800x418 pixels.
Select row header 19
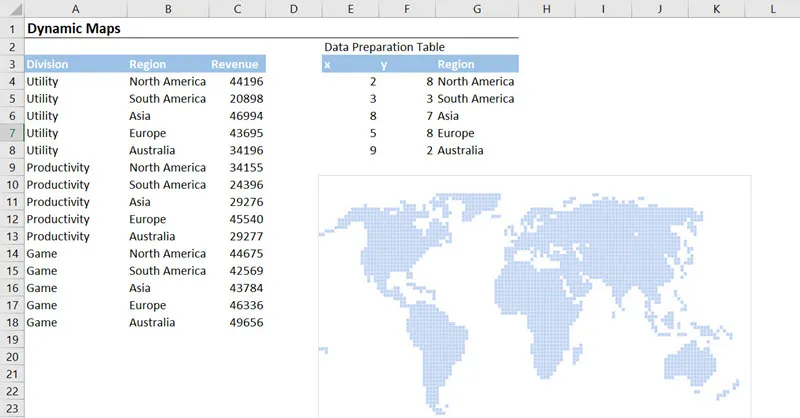11,340
